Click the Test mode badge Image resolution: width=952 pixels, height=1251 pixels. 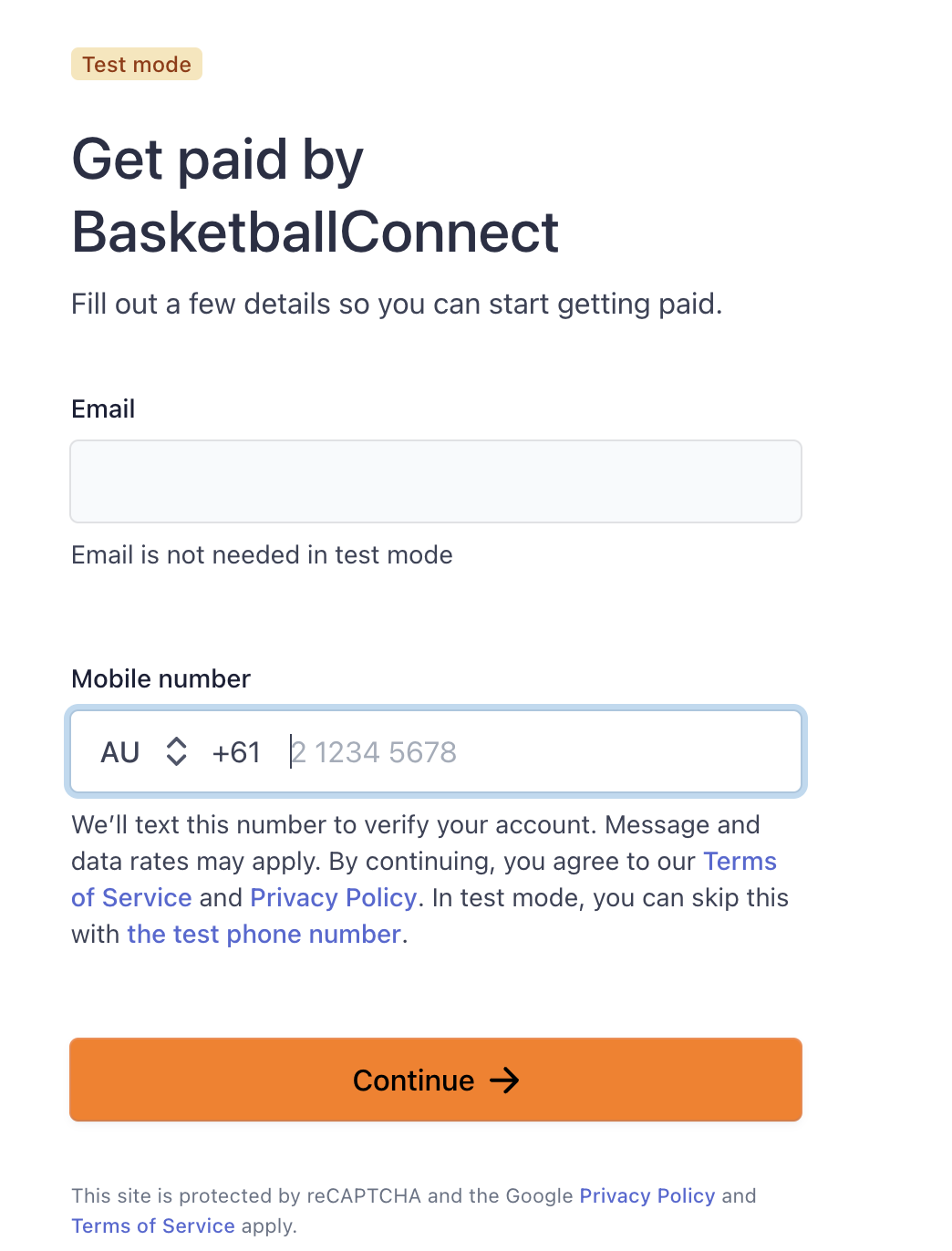coord(137,64)
